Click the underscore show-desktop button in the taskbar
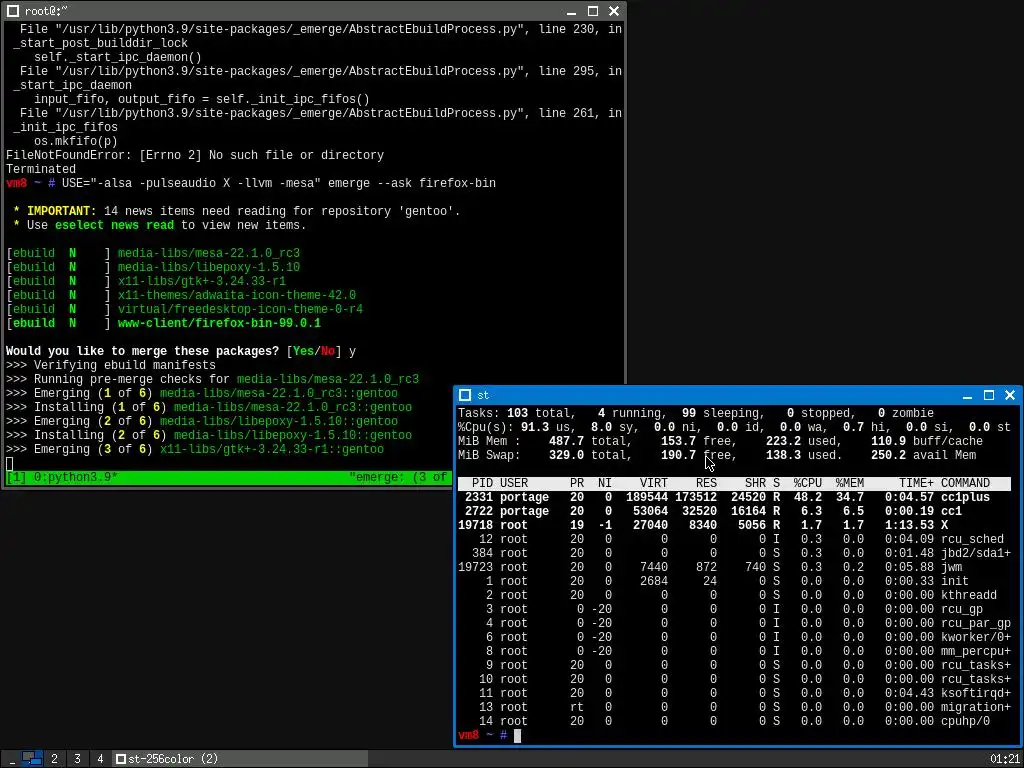The image size is (1024, 768). click(x=11, y=759)
